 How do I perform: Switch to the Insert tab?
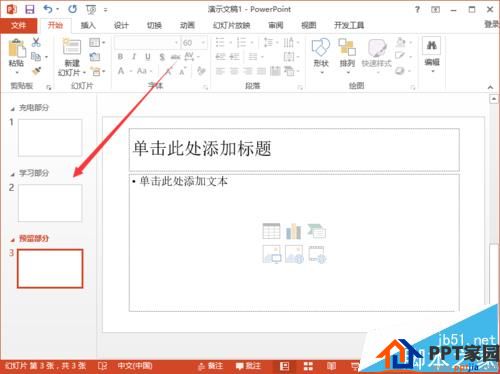[x=88, y=25]
